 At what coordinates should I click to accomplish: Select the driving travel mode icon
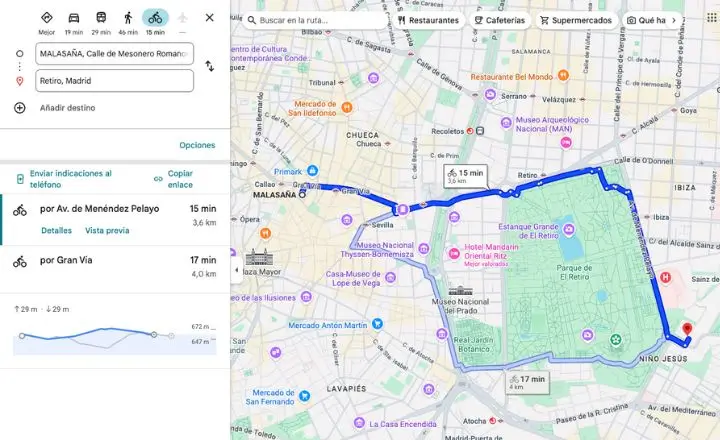point(73,18)
